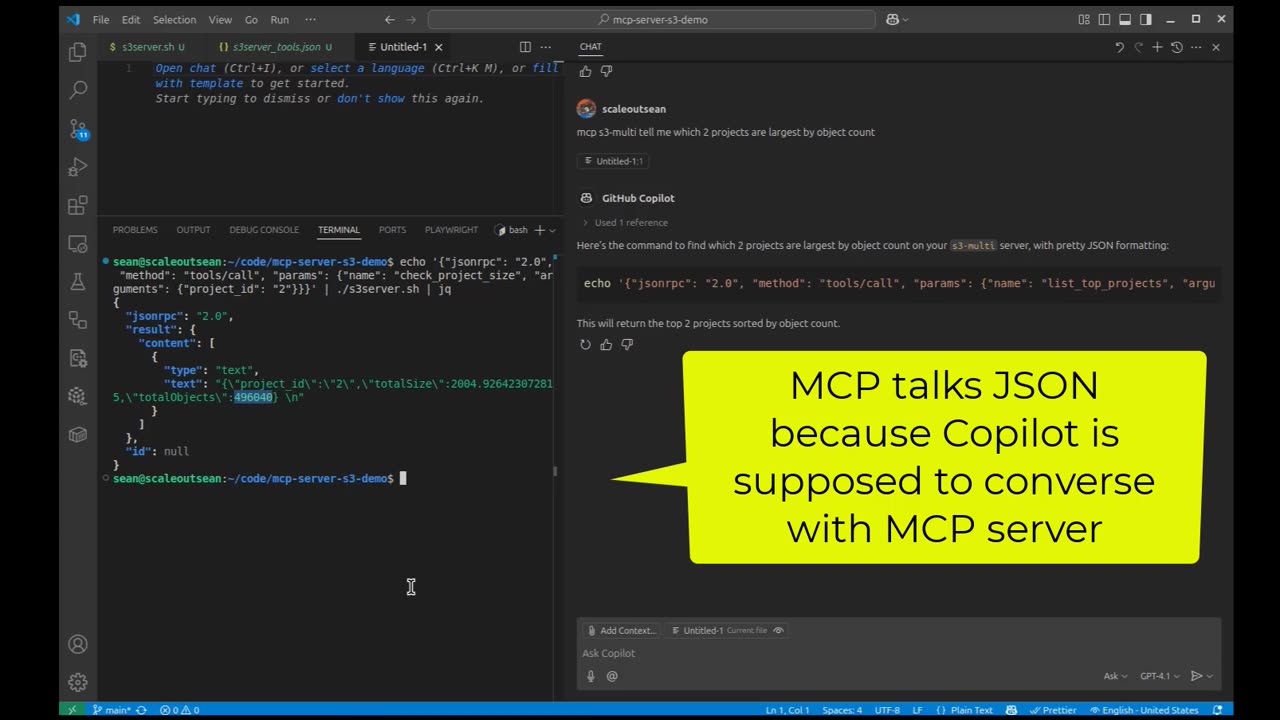Switch to DEBUG CONSOLE panel tab

[264, 230]
